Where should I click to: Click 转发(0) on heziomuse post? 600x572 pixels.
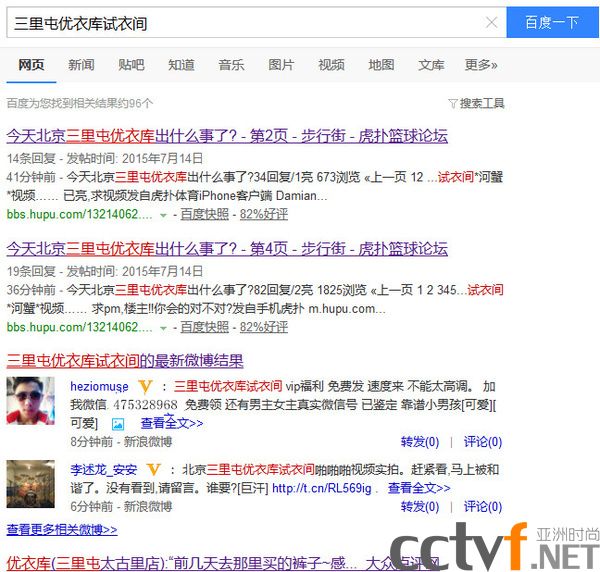point(420,442)
